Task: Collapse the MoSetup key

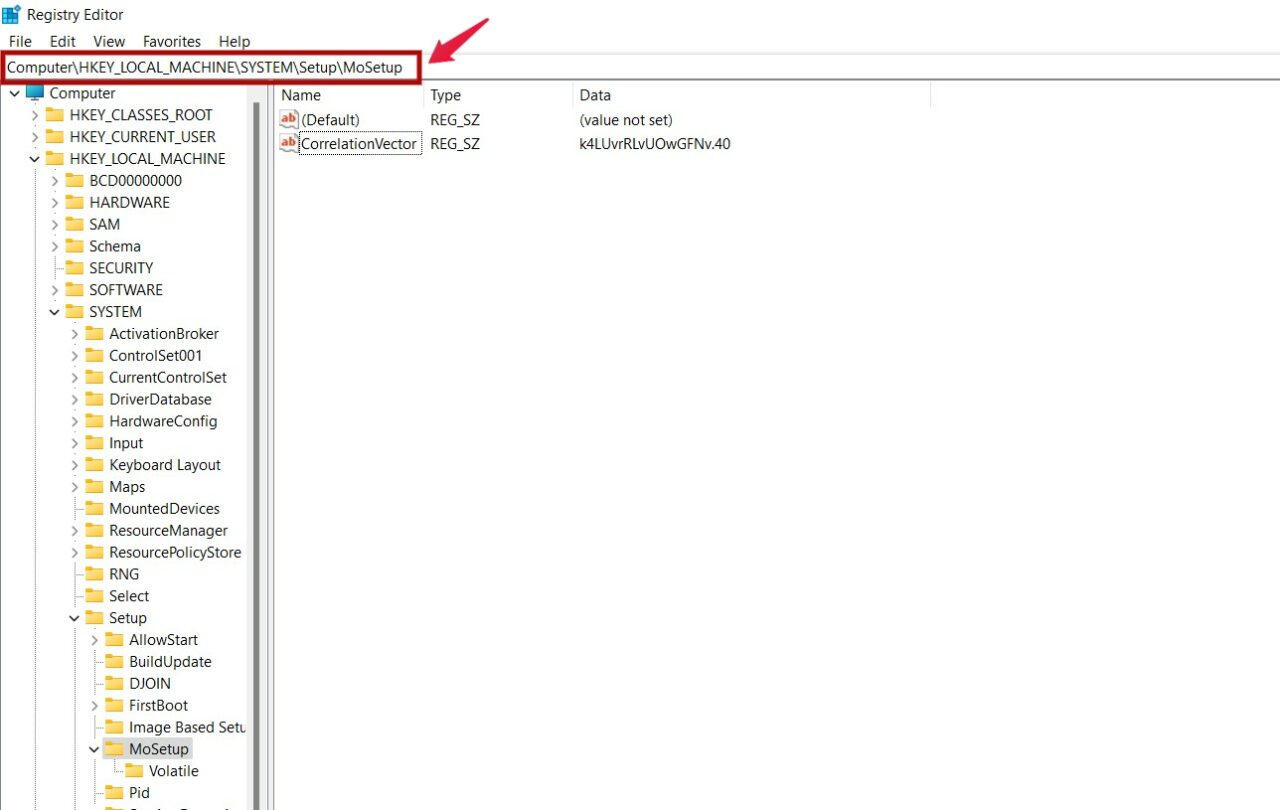Action: point(94,750)
